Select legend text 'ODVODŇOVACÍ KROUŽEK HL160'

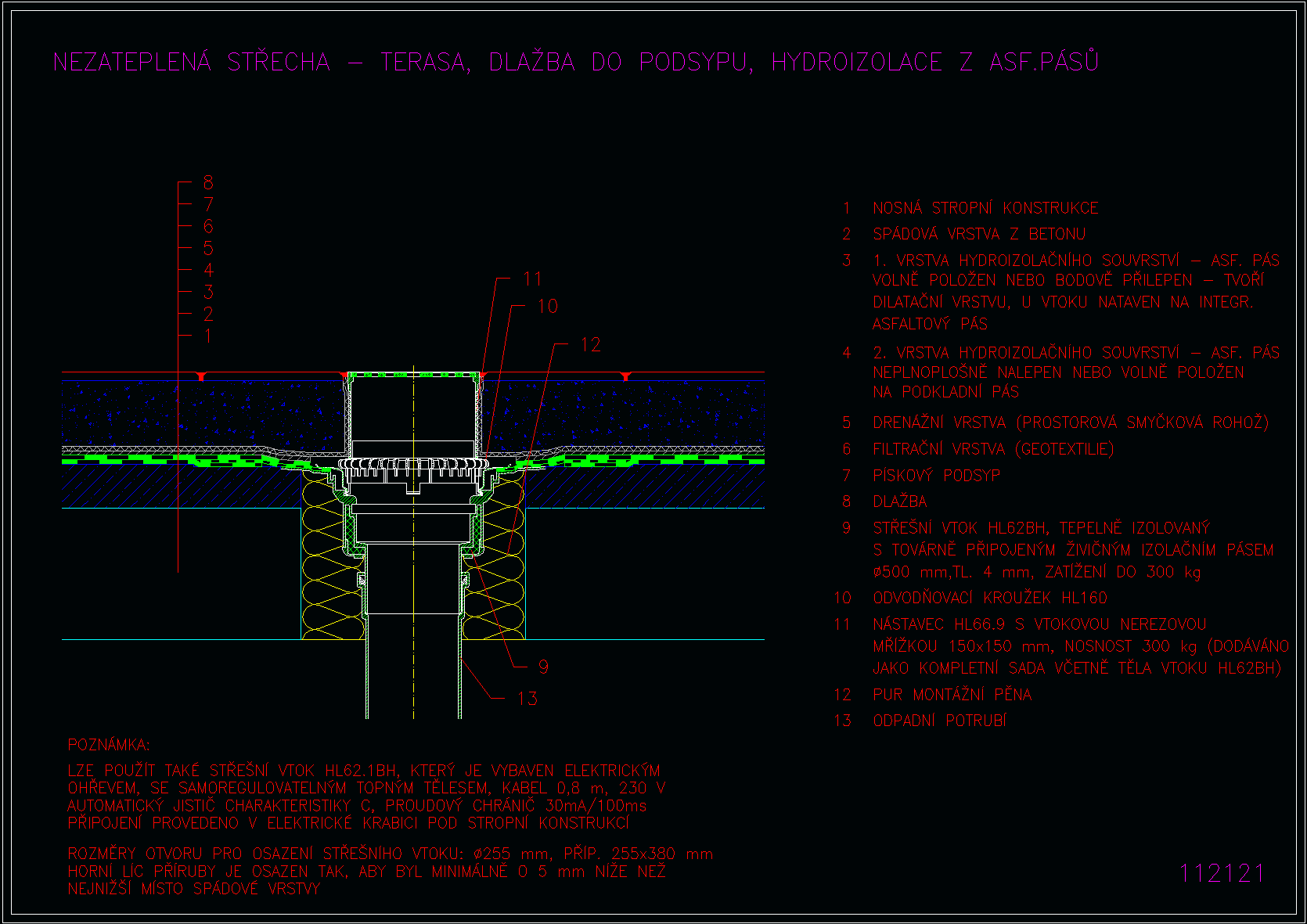point(990,599)
